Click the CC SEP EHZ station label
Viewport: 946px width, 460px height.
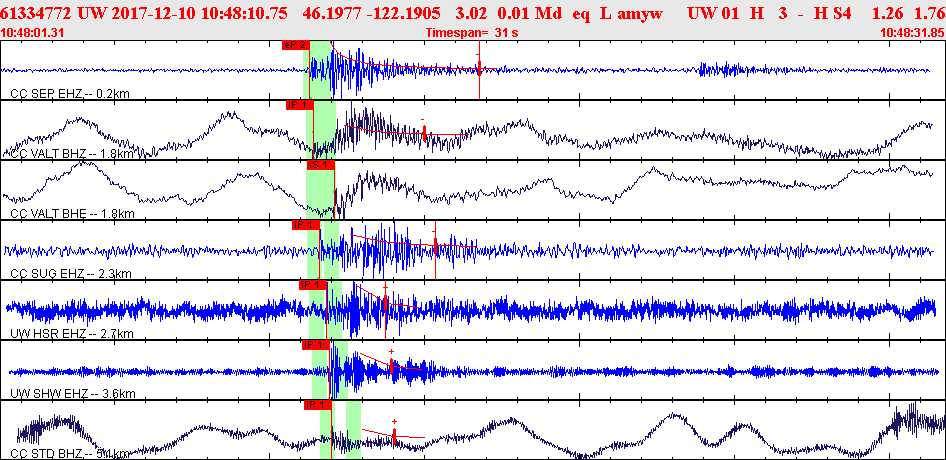[x=70, y=94]
